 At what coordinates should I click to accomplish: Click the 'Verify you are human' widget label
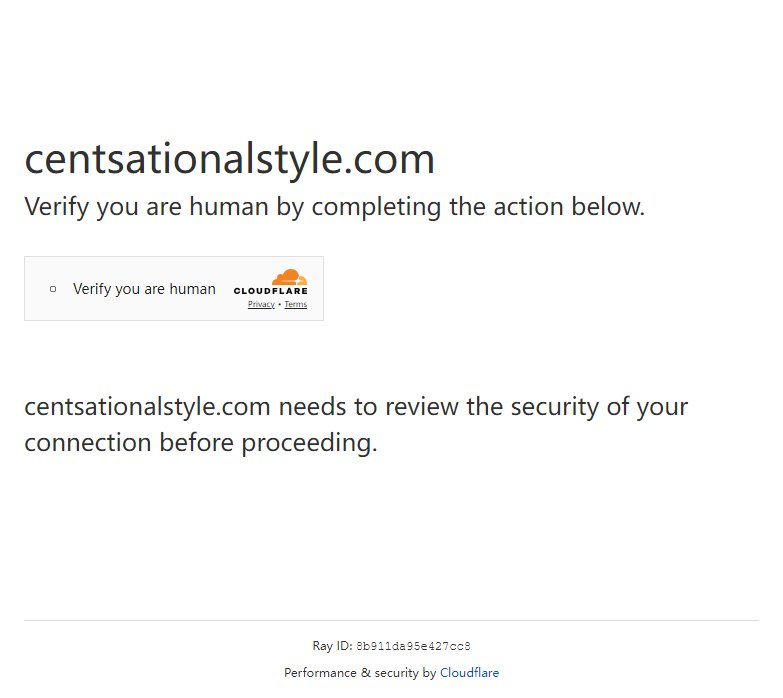(144, 289)
